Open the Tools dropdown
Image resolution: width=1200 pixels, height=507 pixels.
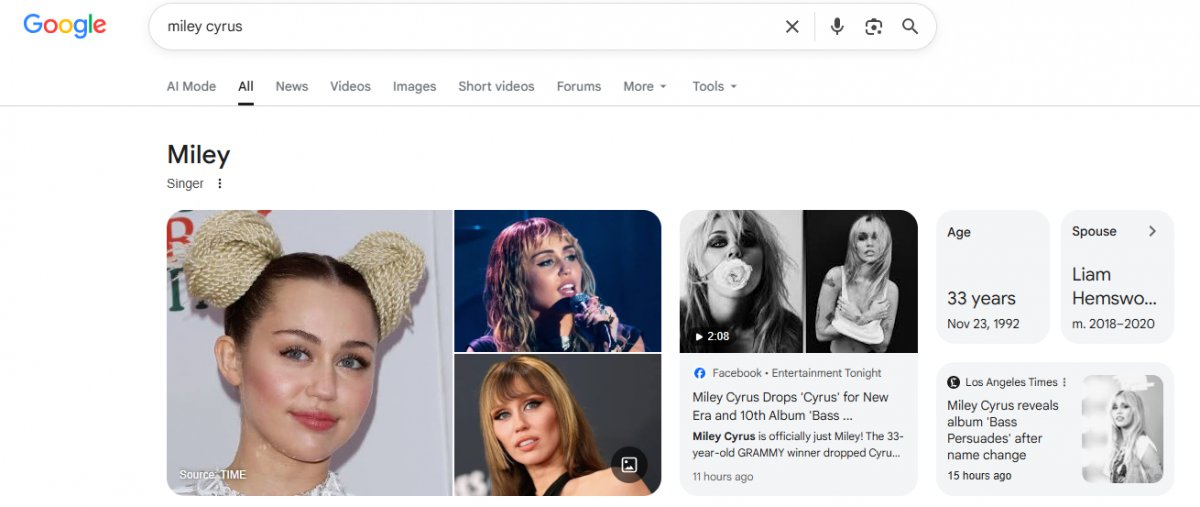[715, 86]
